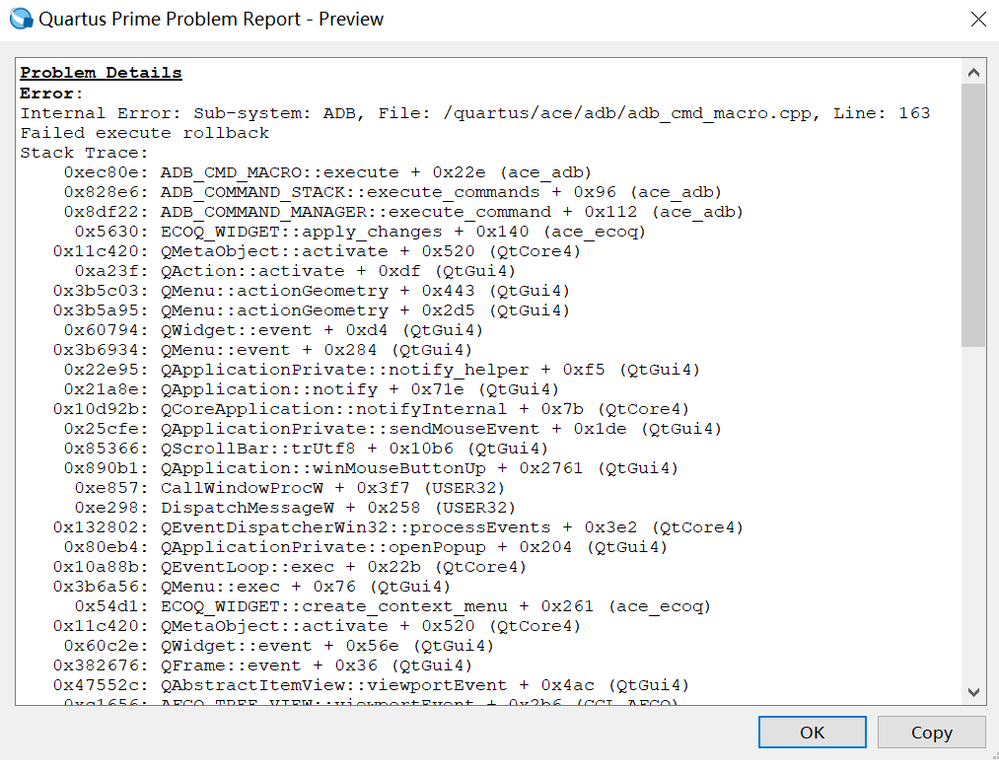Screen dimensions: 999x760
Task: Click the QScrollBar::trUtf8 trace line
Action: [x=306, y=449]
